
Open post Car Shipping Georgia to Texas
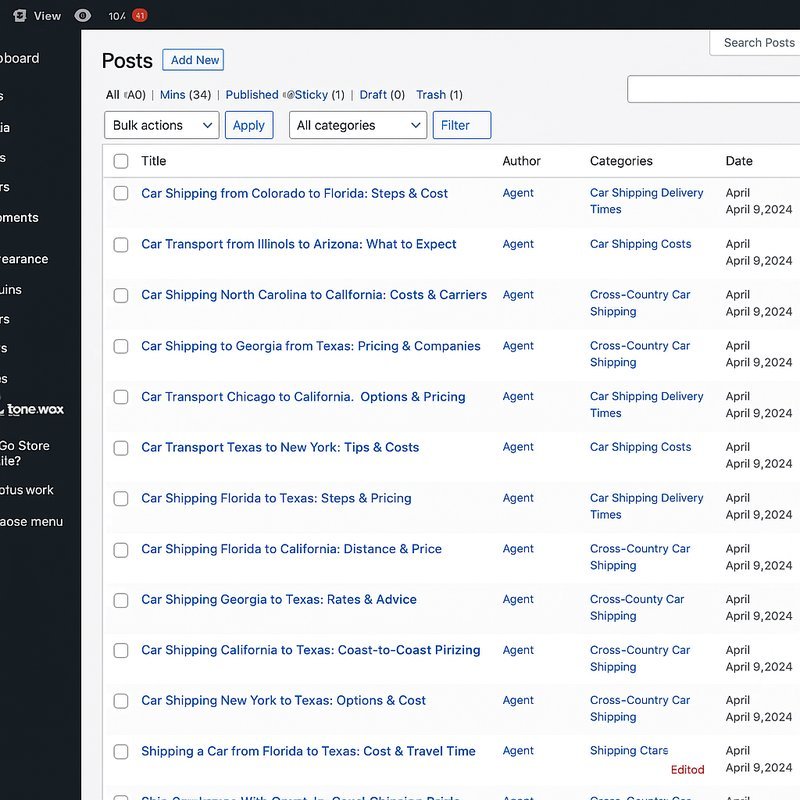coord(279,599)
